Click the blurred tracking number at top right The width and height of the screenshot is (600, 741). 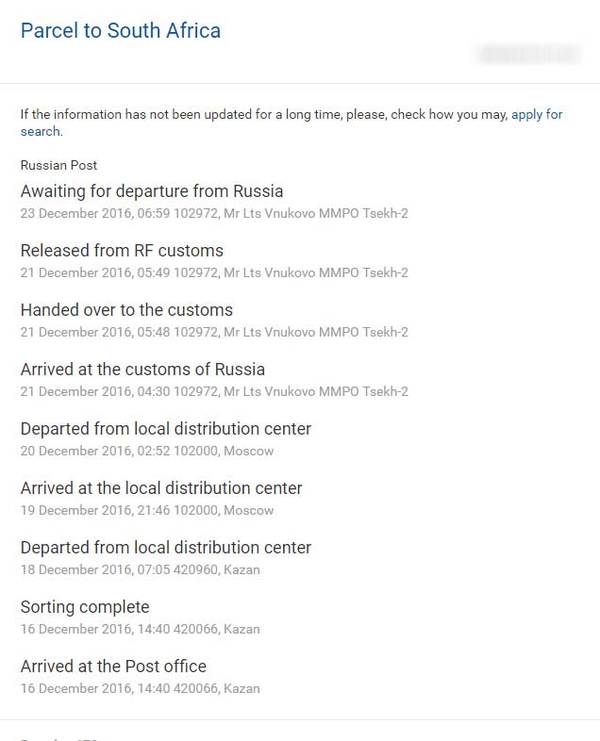tap(528, 53)
